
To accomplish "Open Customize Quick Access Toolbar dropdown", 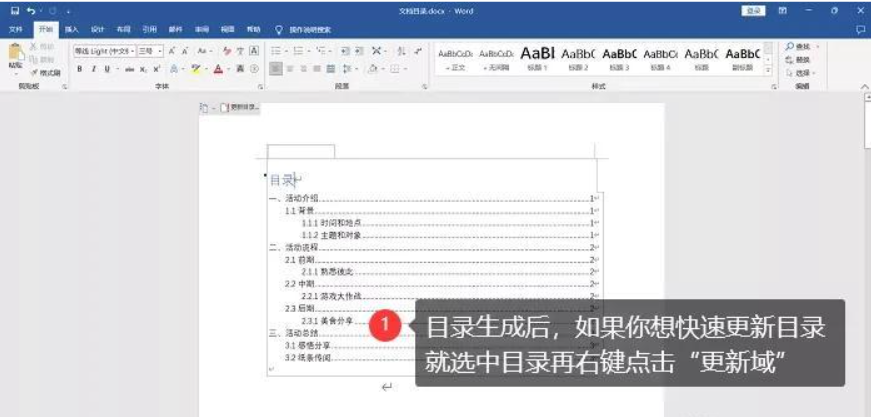I will pos(68,11).
